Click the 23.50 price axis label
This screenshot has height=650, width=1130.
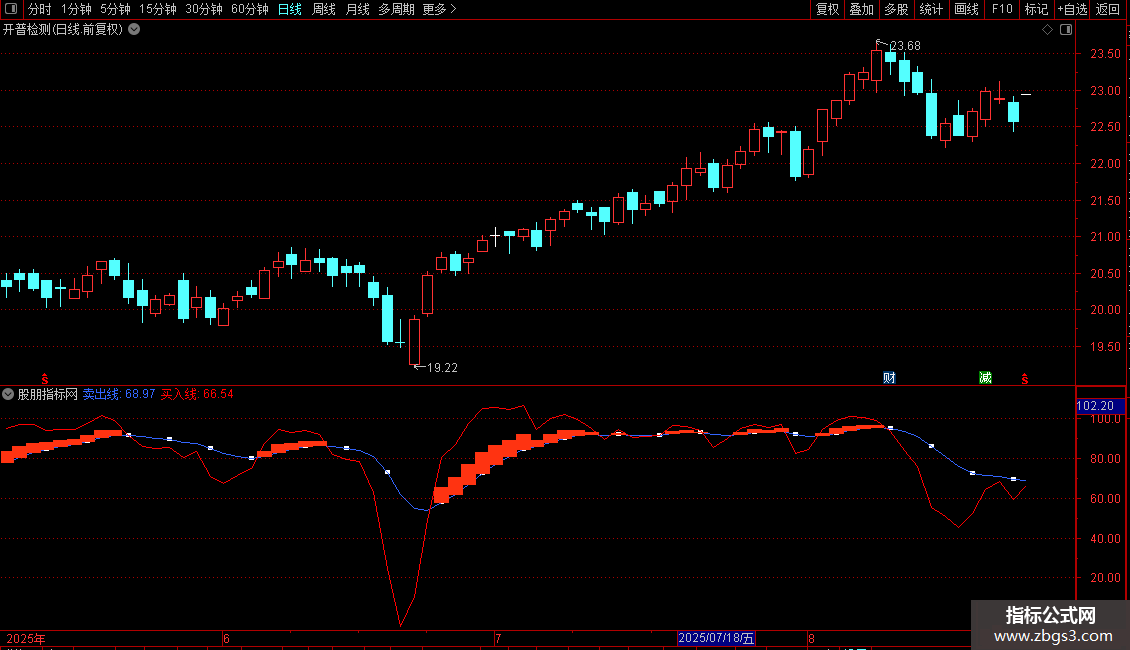pyautogui.click(x=1105, y=54)
